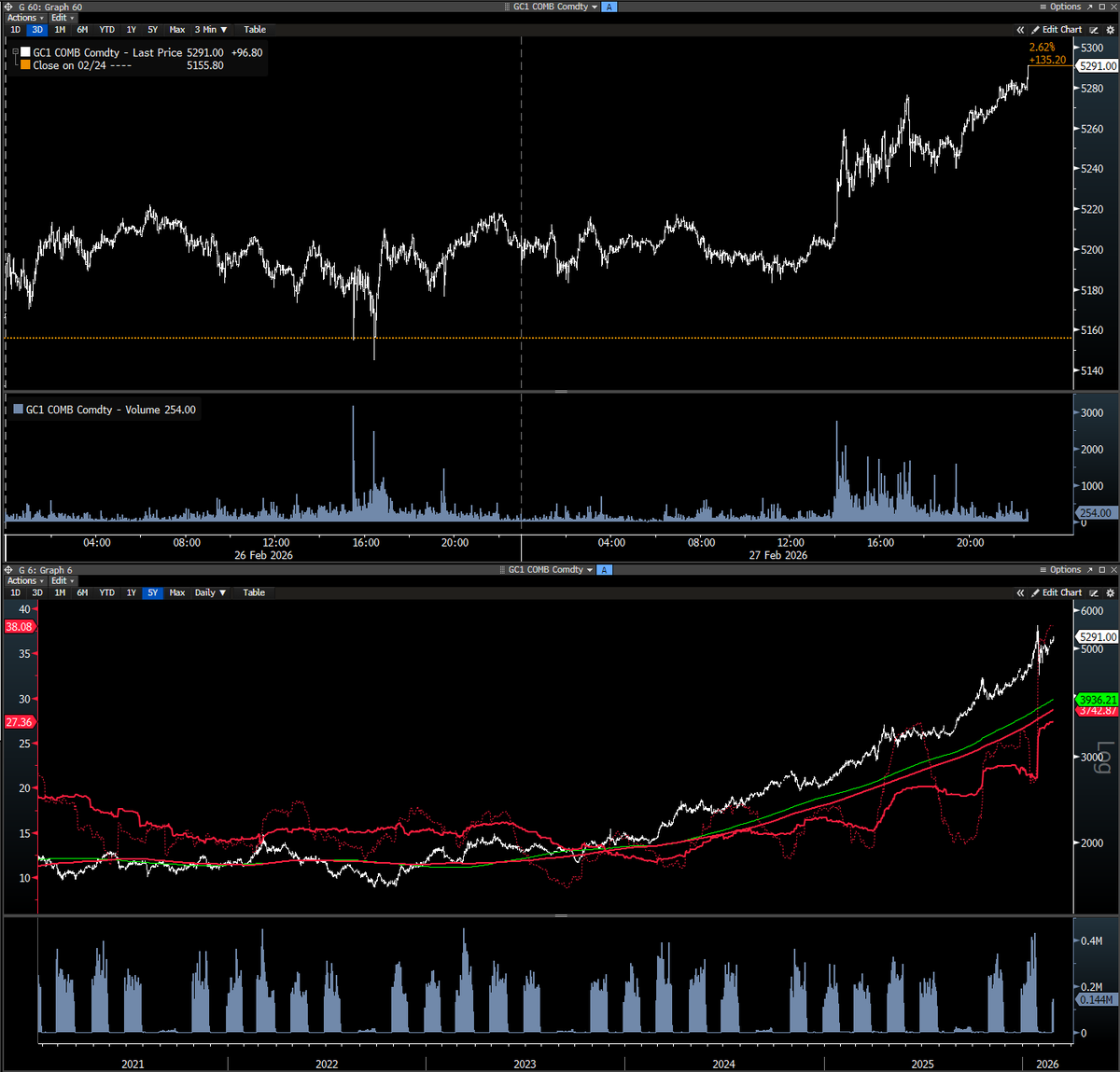Click Edit Chart in Graph 6 toolbar
Image resolution: width=1120 pixels, height=1072 pixels.
coord(1057,592)
